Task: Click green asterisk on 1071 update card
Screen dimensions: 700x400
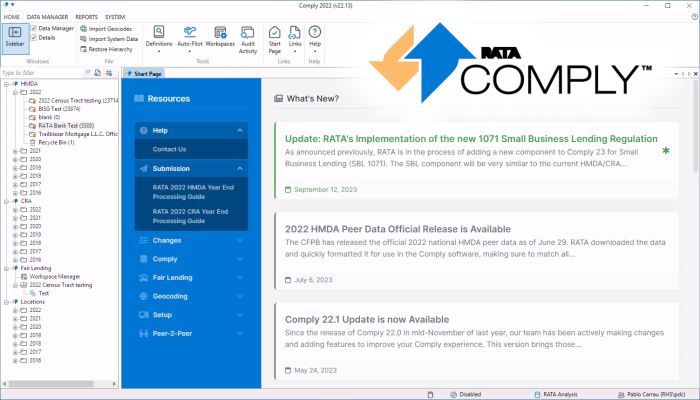Action: point(666,150)
